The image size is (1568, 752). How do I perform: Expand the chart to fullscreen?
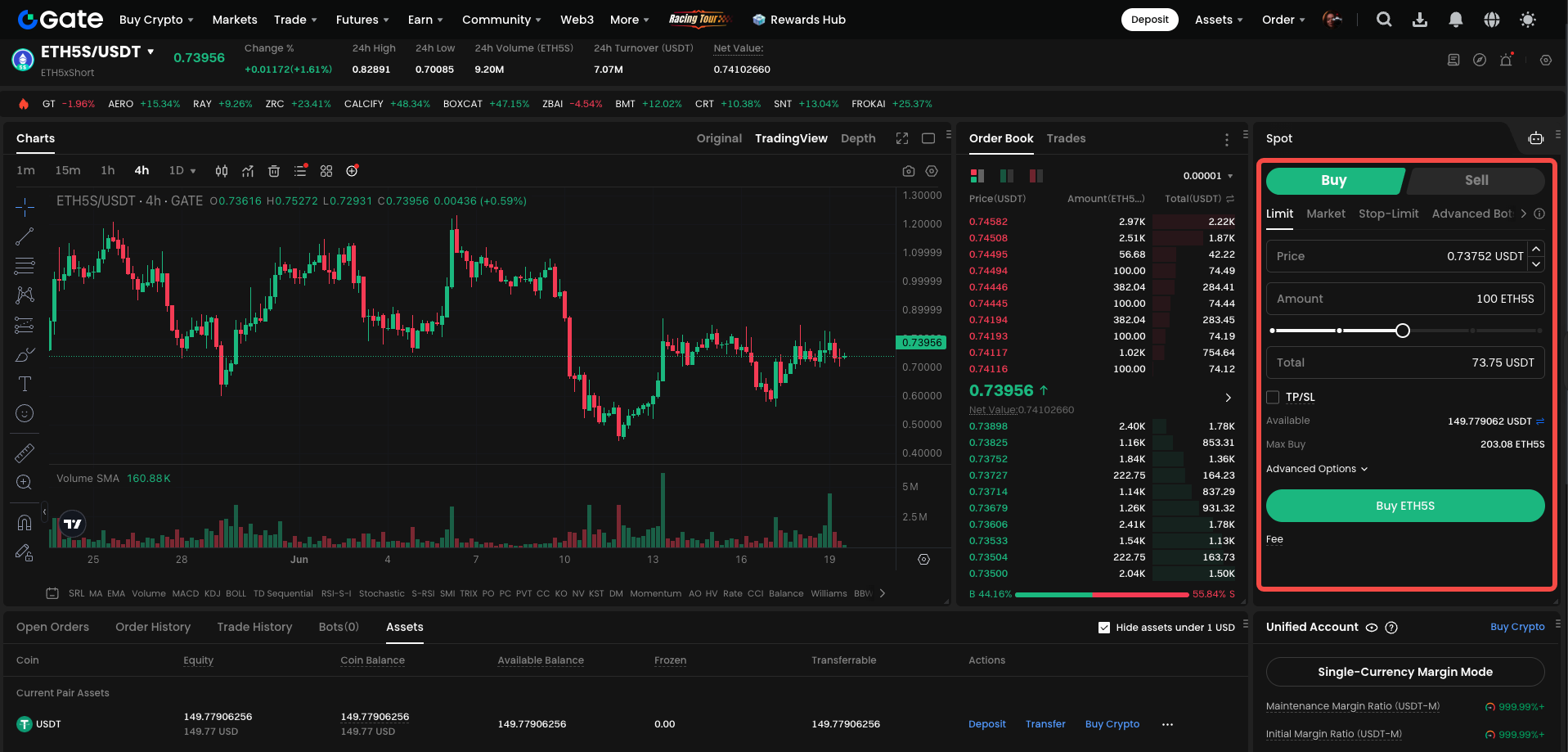901,138
